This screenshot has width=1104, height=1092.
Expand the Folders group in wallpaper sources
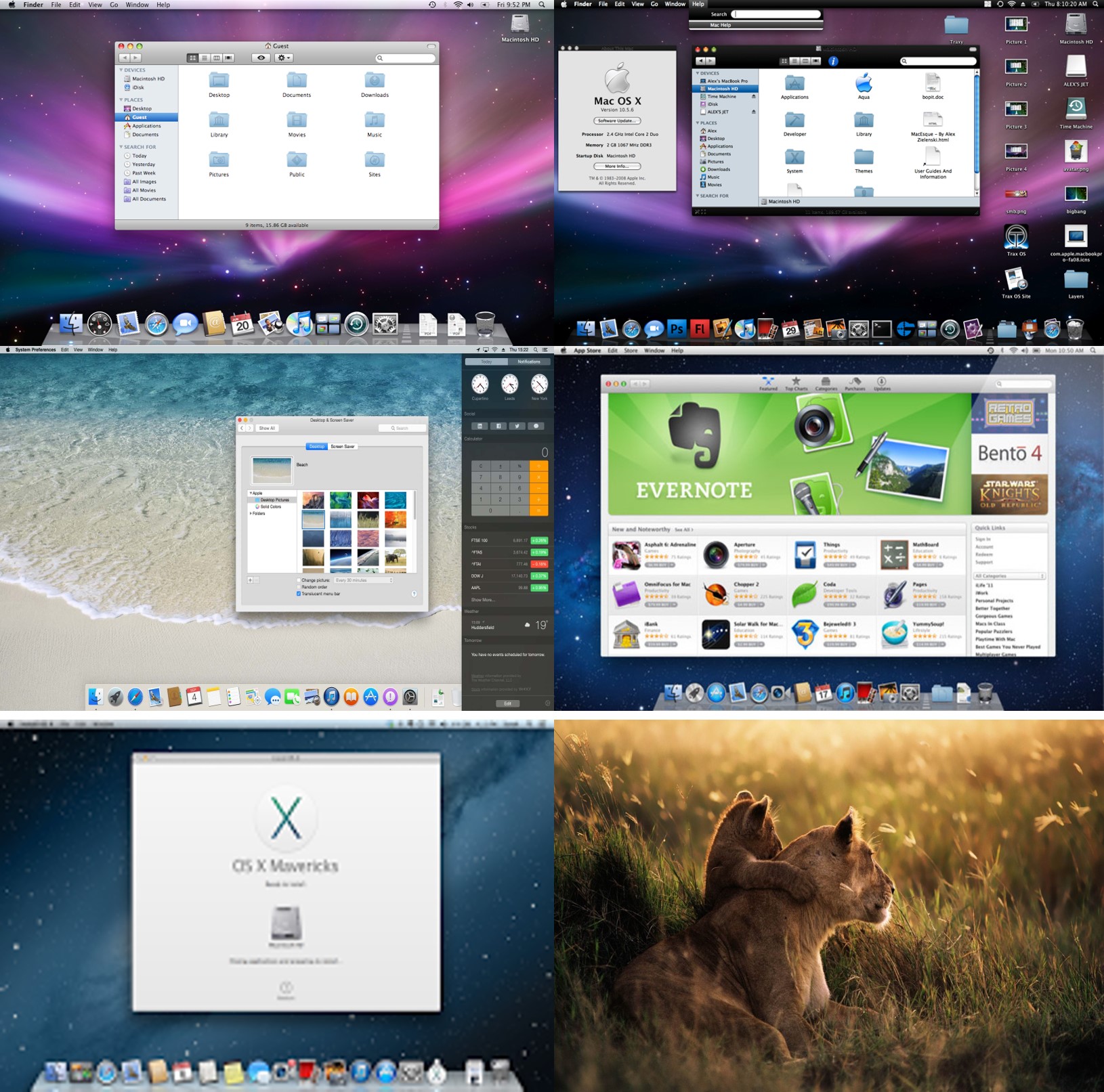[x=251, y=514]
